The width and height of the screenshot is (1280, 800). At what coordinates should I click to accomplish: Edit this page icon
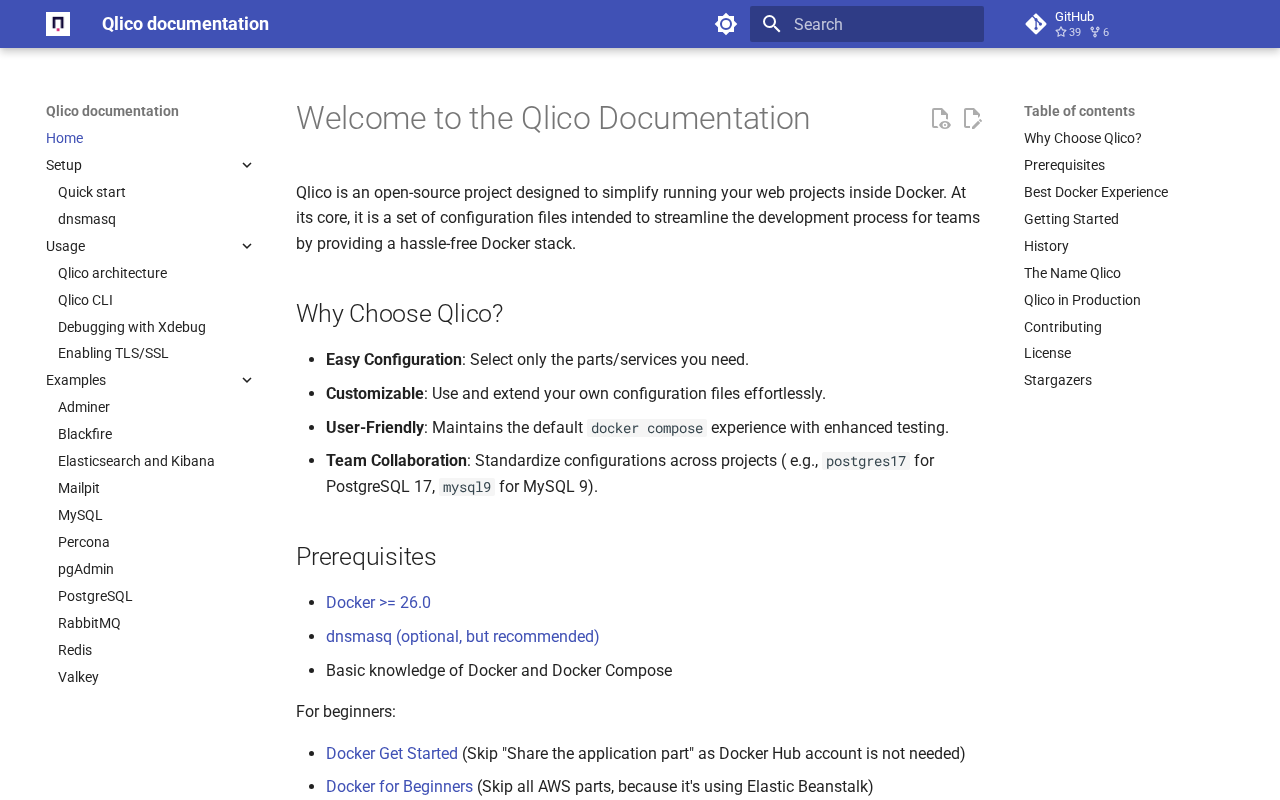click(x=972, y=119)
